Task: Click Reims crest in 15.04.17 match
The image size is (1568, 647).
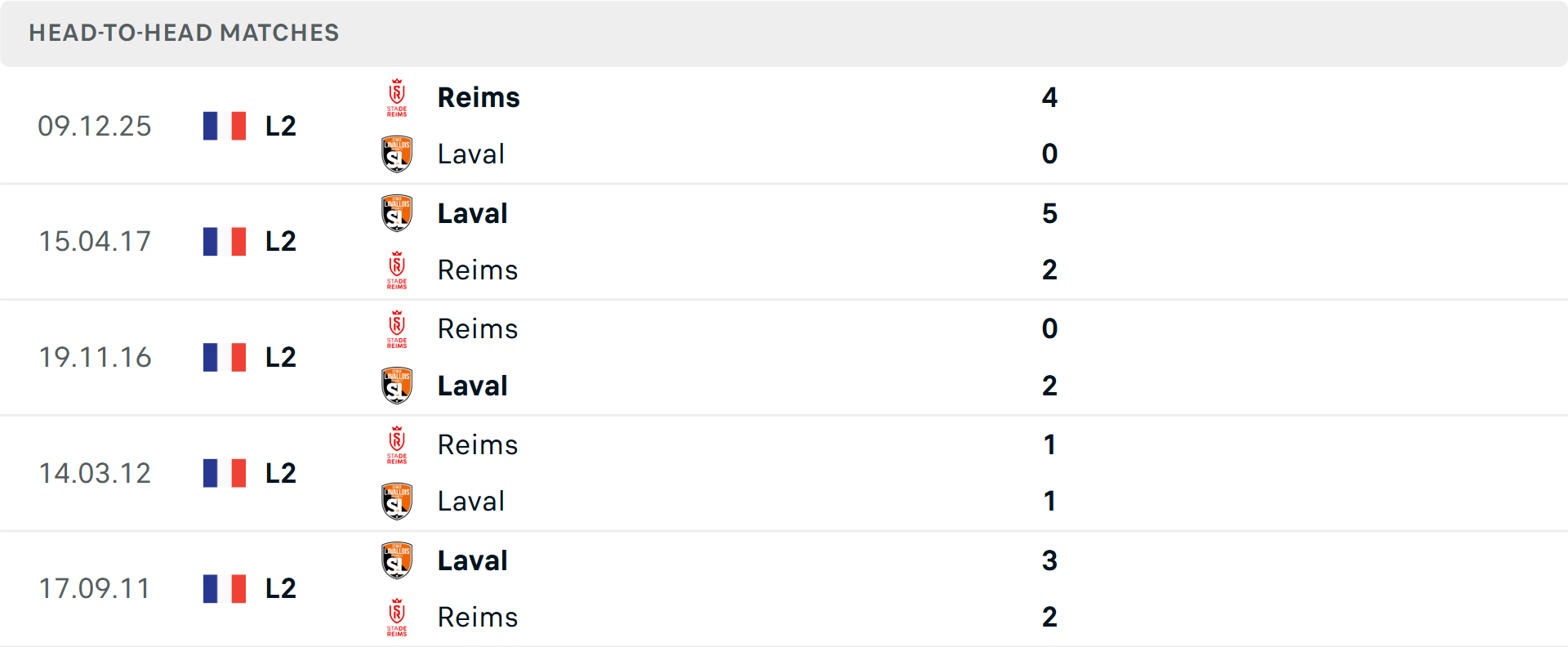Action: [397, 270]
